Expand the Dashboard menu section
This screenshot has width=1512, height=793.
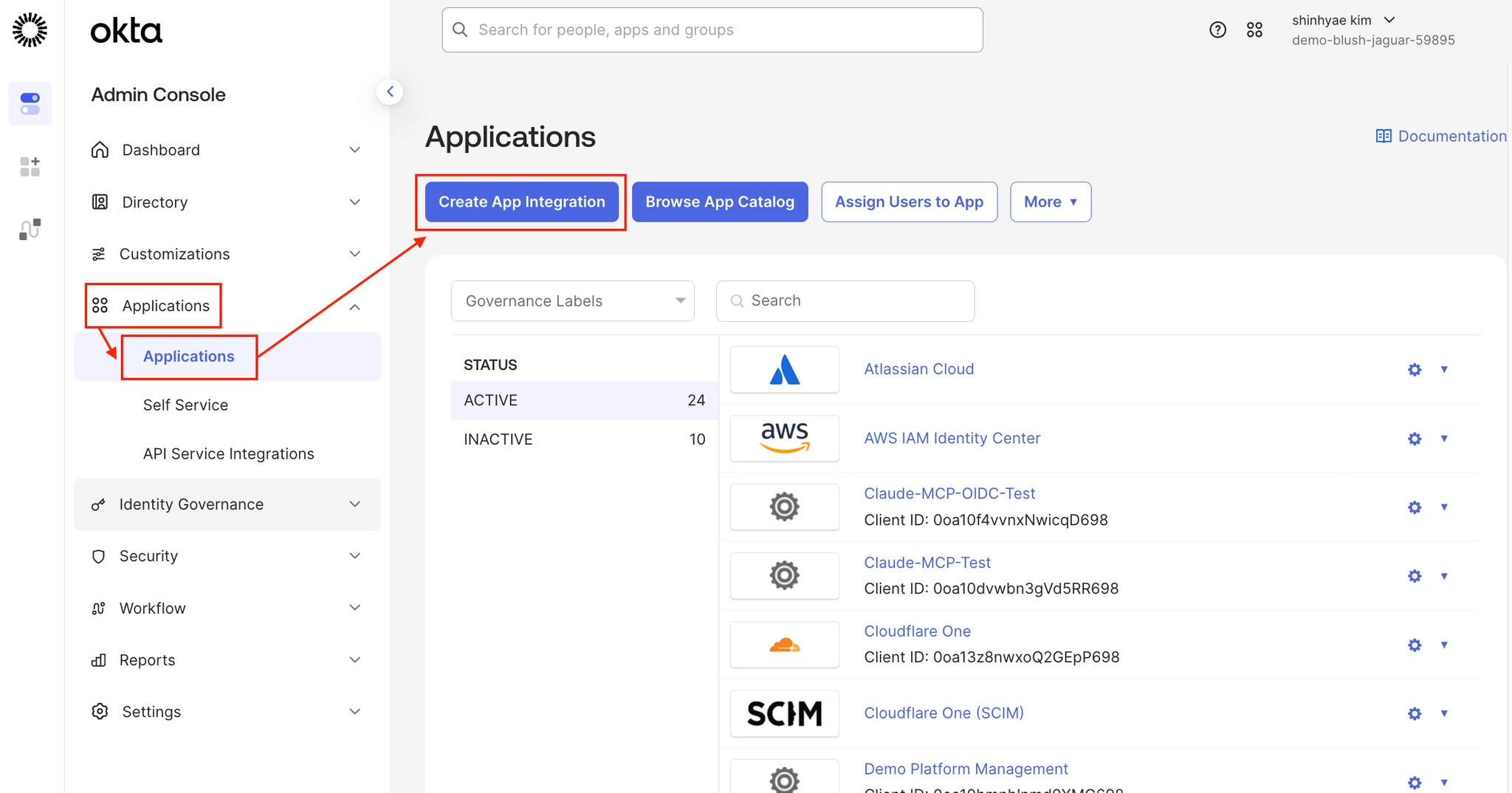(x=227, y=150)
